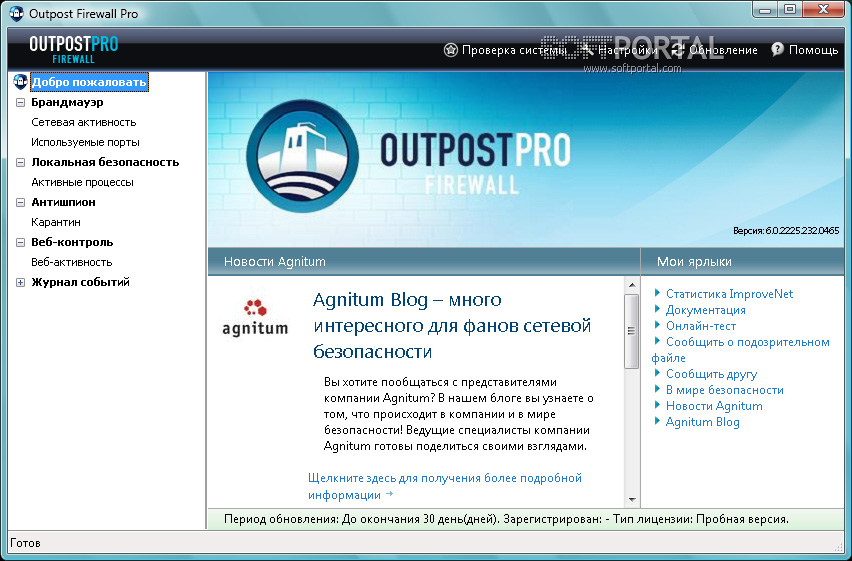
Task: Click the Сообщить другу link
Action: click(711, 374)
